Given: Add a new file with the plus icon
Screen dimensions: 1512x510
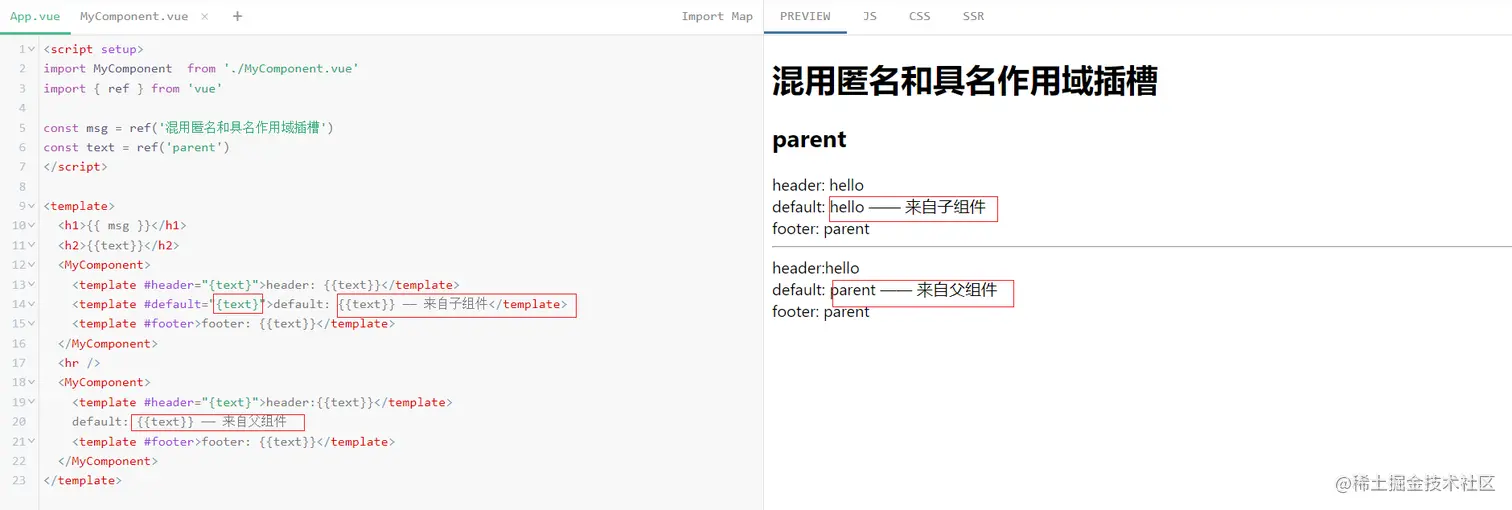Looking at the screenshot, I should coord(237,16).
